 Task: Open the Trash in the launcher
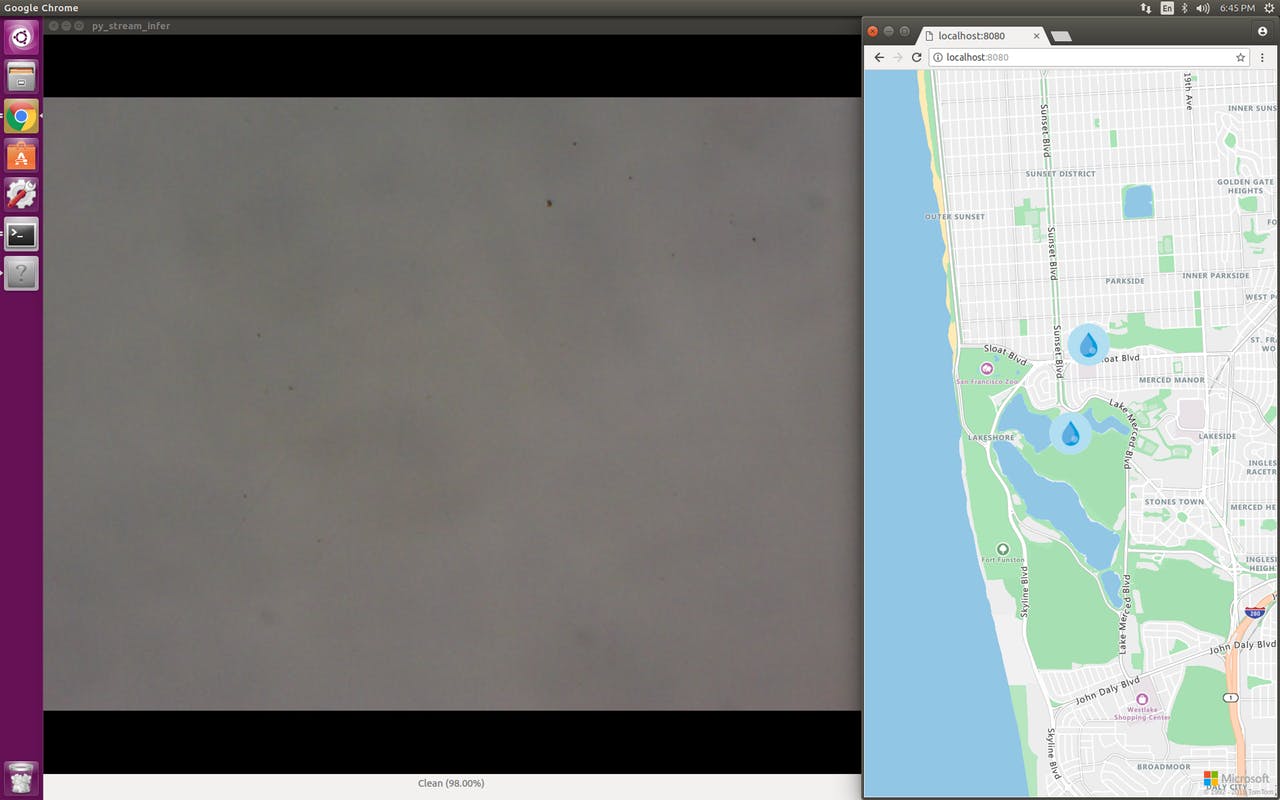point(21,778)
